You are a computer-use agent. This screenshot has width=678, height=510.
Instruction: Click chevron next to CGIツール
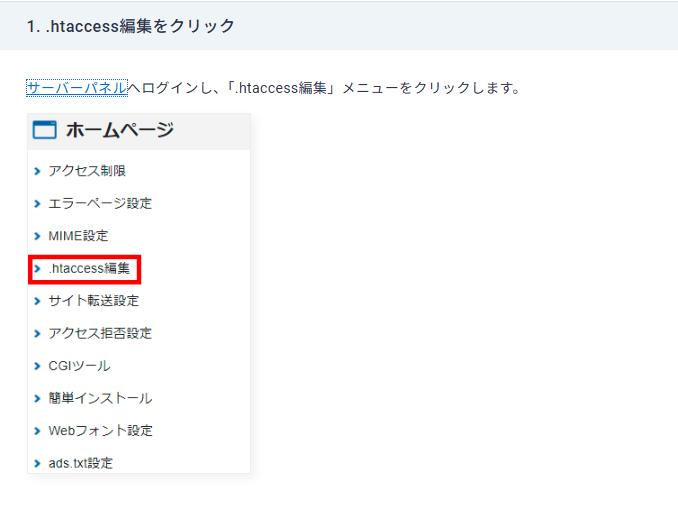pos(37,366)
